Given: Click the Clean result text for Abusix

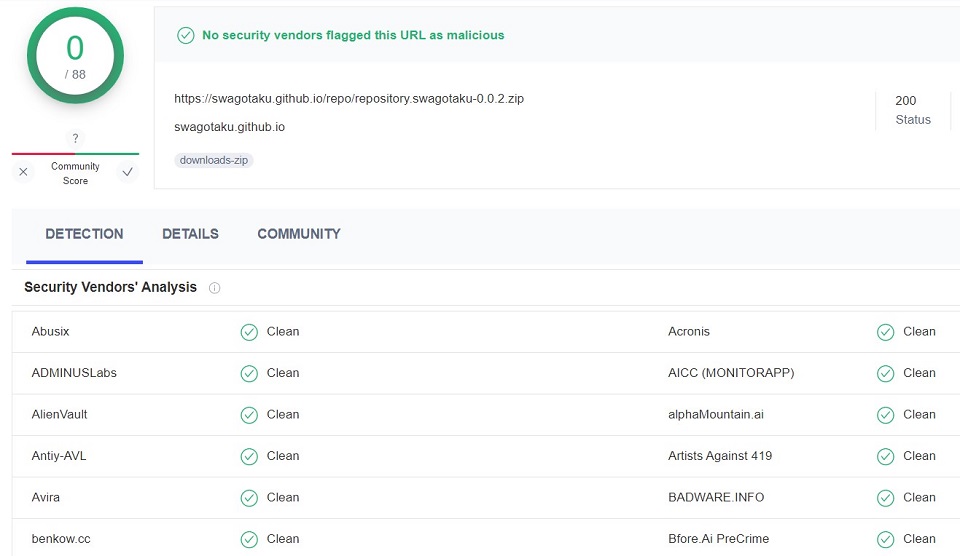Looking at the screenshot, I should coord(283,331).
